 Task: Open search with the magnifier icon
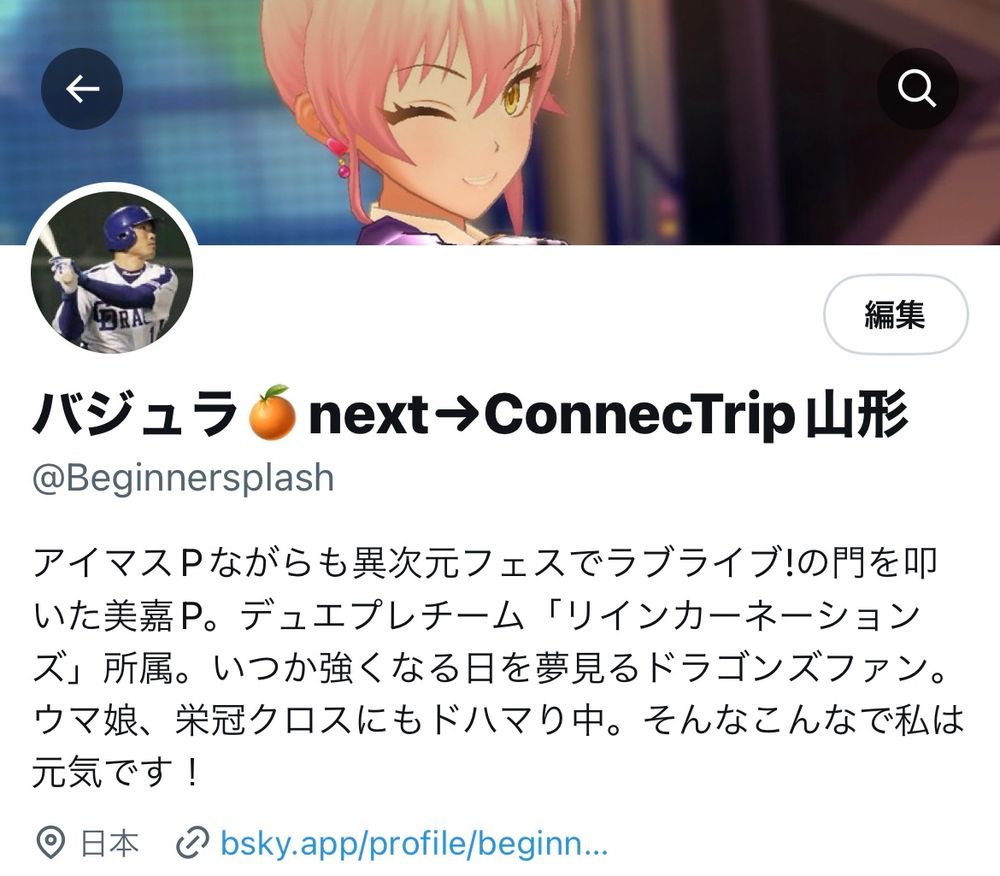(917, 89)
